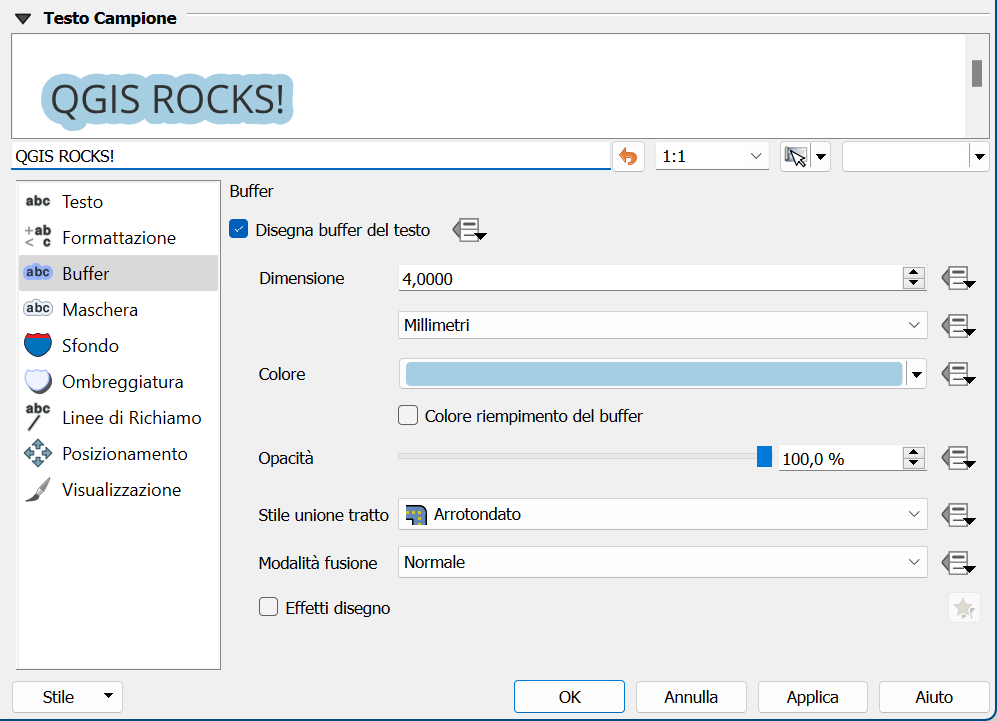997x721 pixels.
Task: Open data-defined override for Millimetri units
Action: point(958,326)
